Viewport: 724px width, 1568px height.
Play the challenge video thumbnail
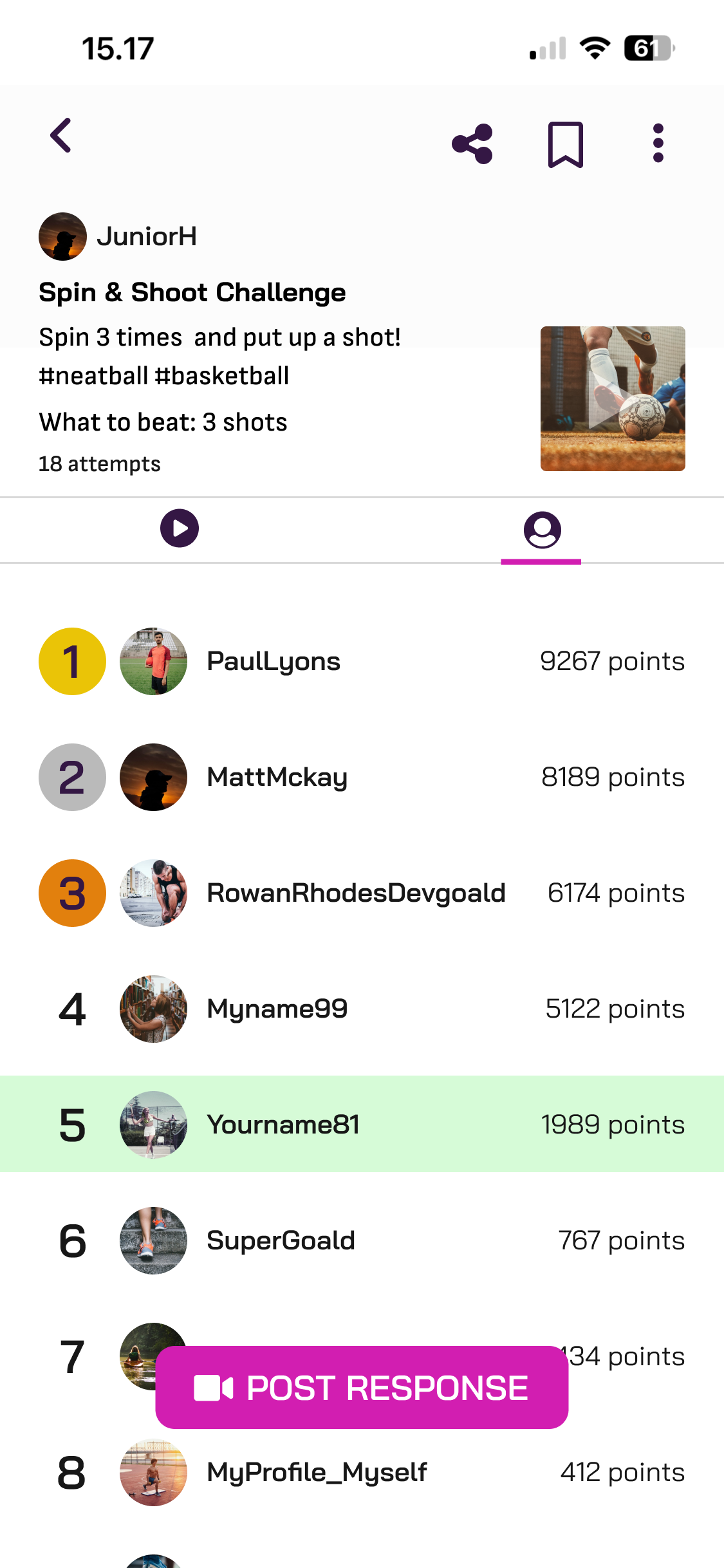[613, 399]
